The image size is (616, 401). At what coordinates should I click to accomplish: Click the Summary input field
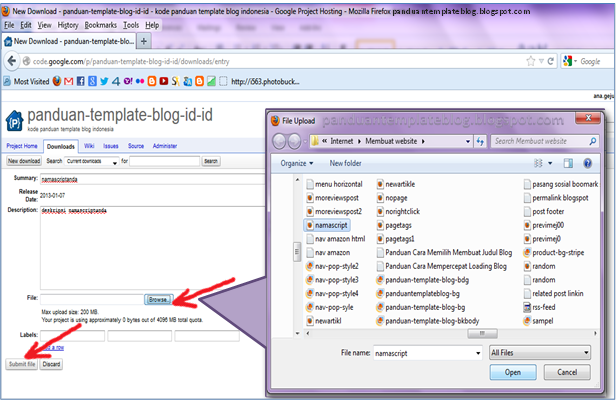click(153, 179)
